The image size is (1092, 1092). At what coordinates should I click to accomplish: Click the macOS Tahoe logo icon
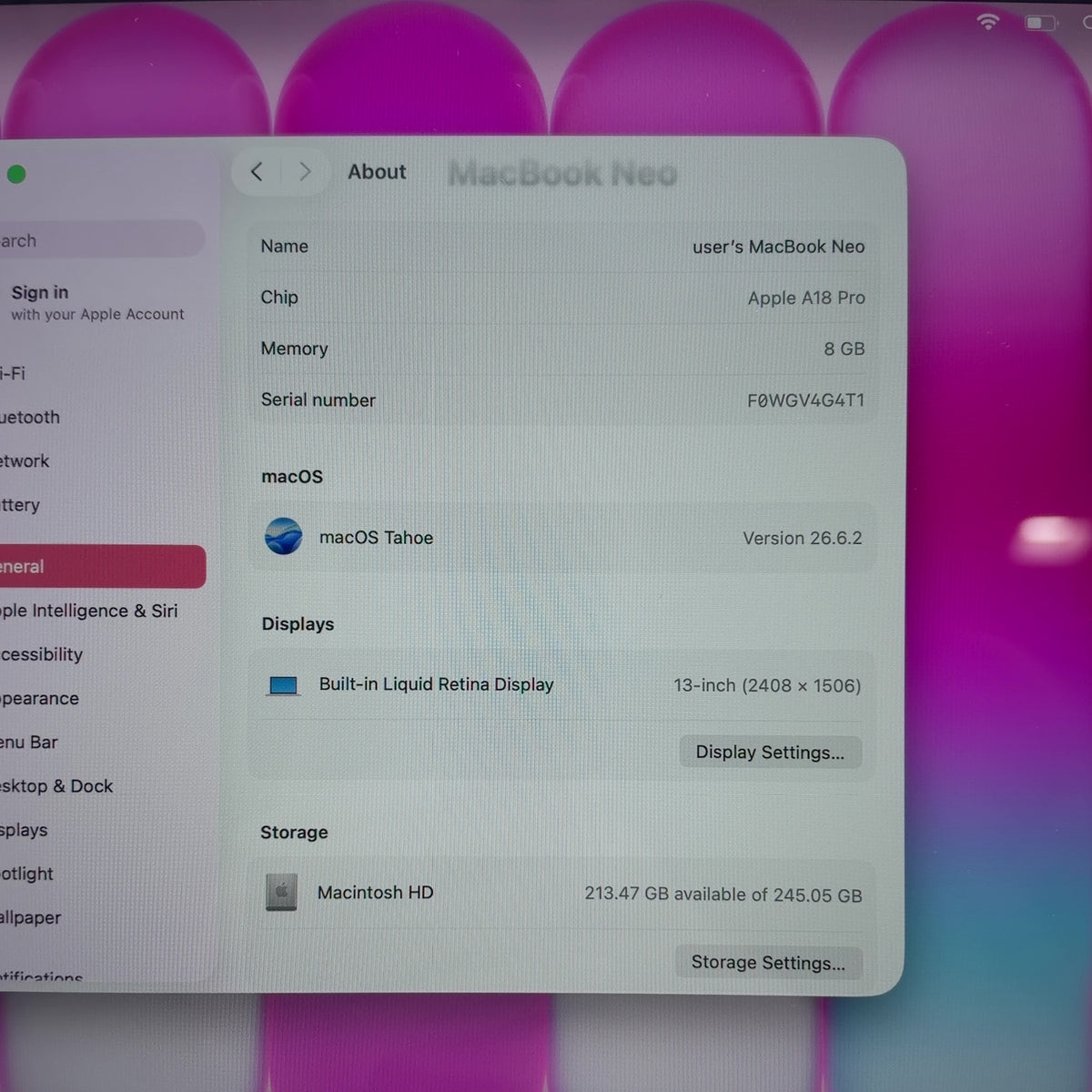283,536
